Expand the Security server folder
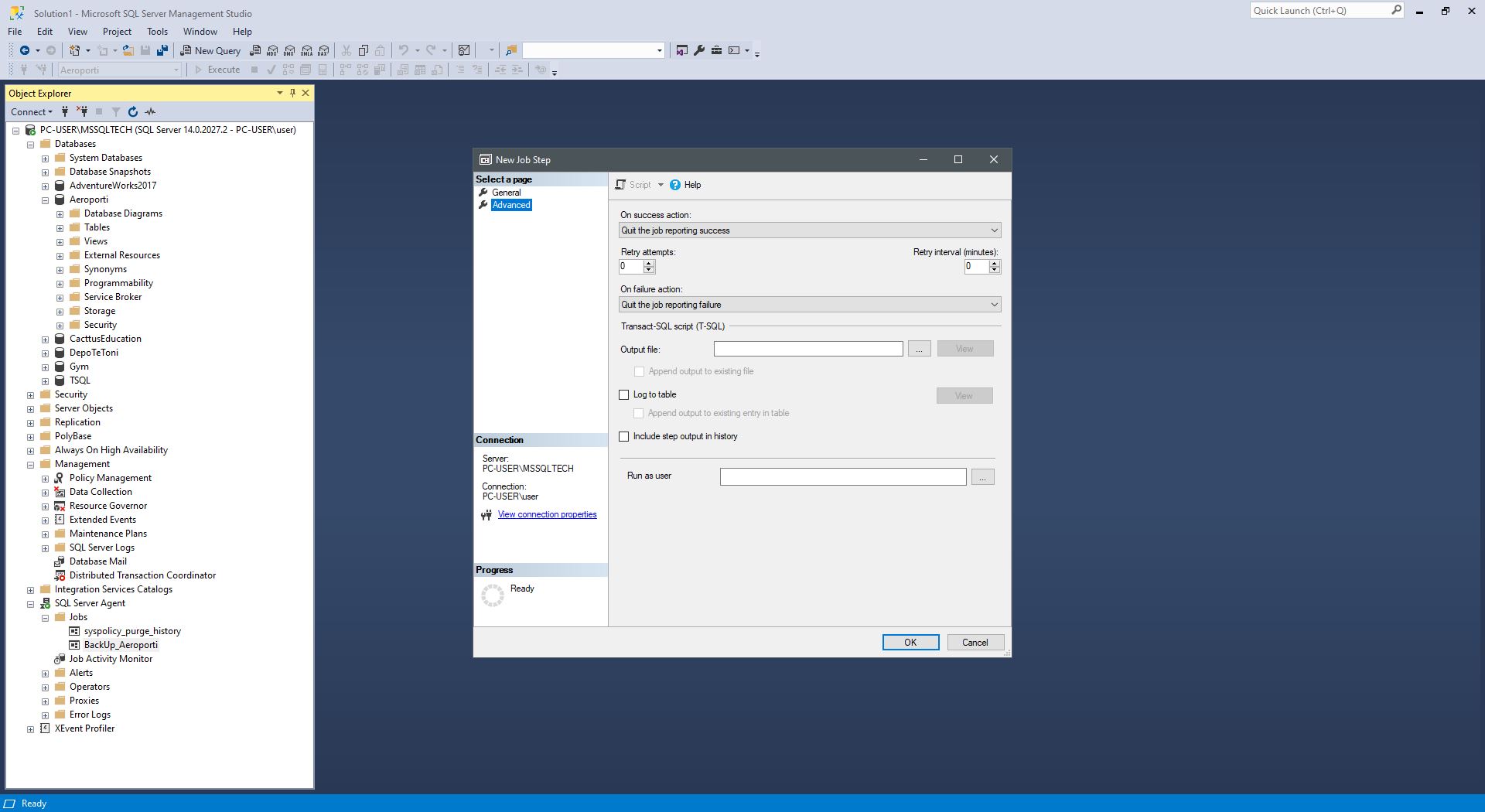Screen dimensions: 1485x812 (x=30, y=394)
